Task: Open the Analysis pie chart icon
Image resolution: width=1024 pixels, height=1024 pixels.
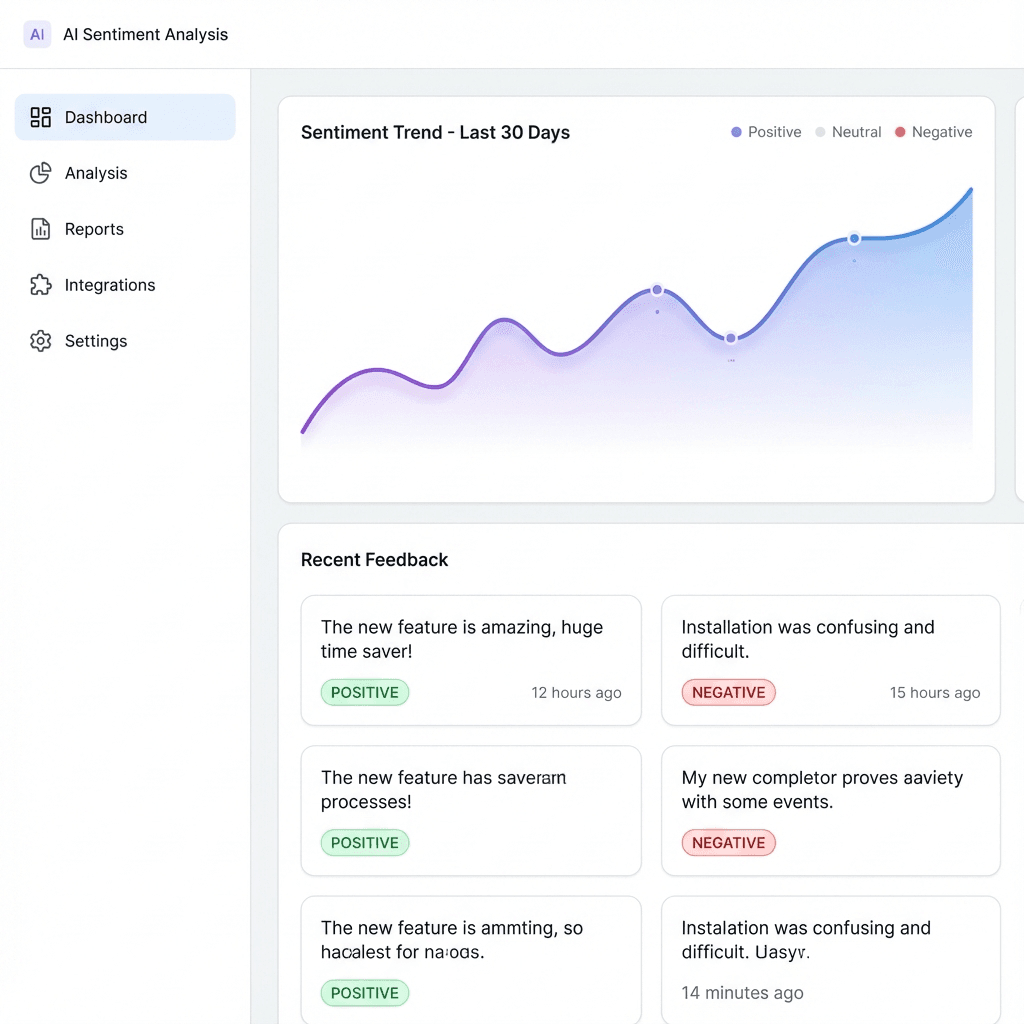Action: pyautogui.click(x=40, y=173)
